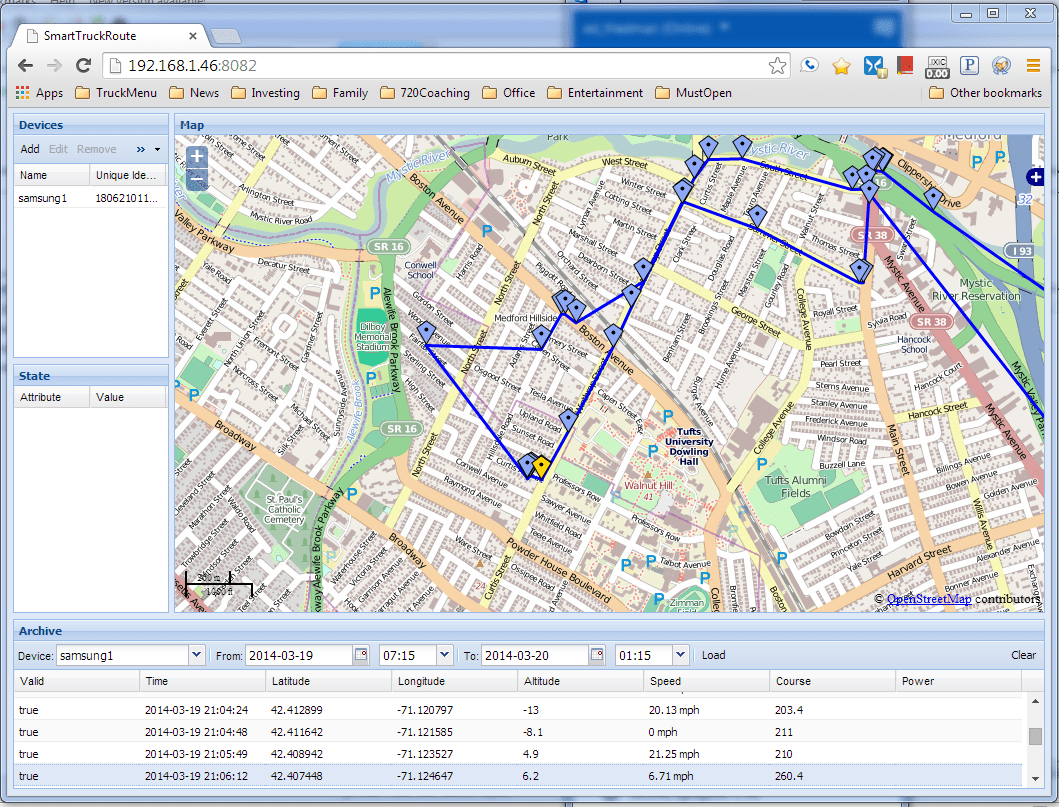Select archive row at 21:04:24
The image size is (1059, 807).
pos(518,710)
